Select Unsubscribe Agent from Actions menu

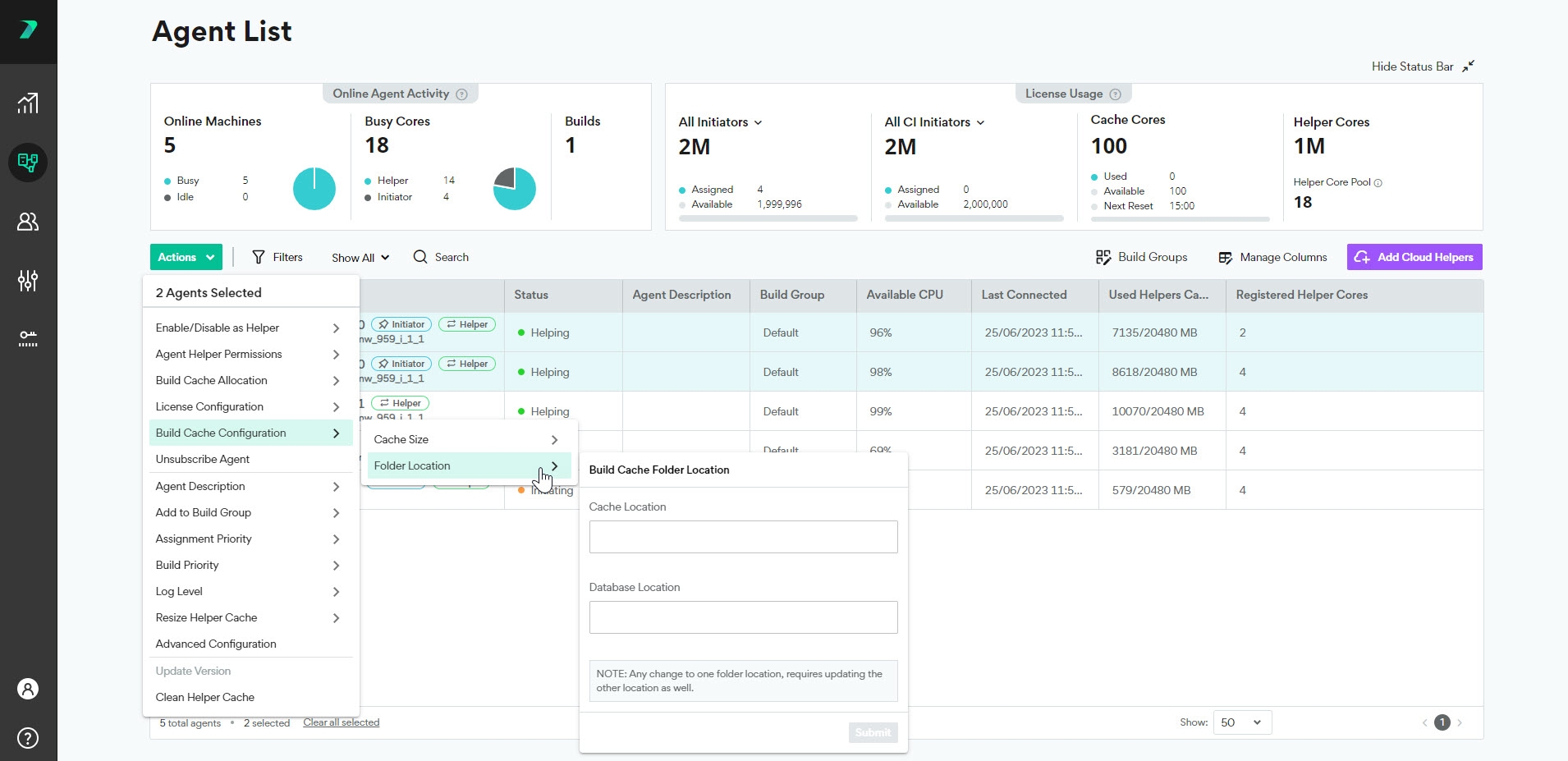tap(203, 459)
